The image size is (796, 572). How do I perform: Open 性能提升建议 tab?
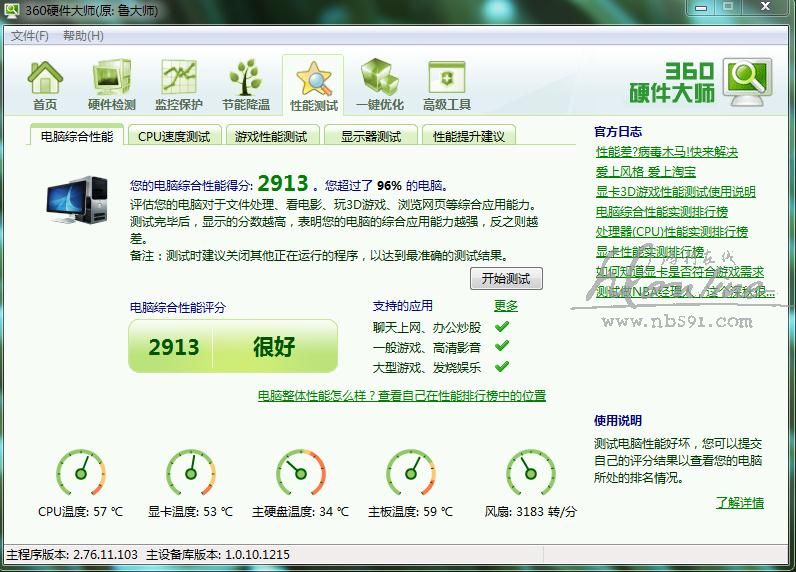pyautogui.click(x=469, y=136)
